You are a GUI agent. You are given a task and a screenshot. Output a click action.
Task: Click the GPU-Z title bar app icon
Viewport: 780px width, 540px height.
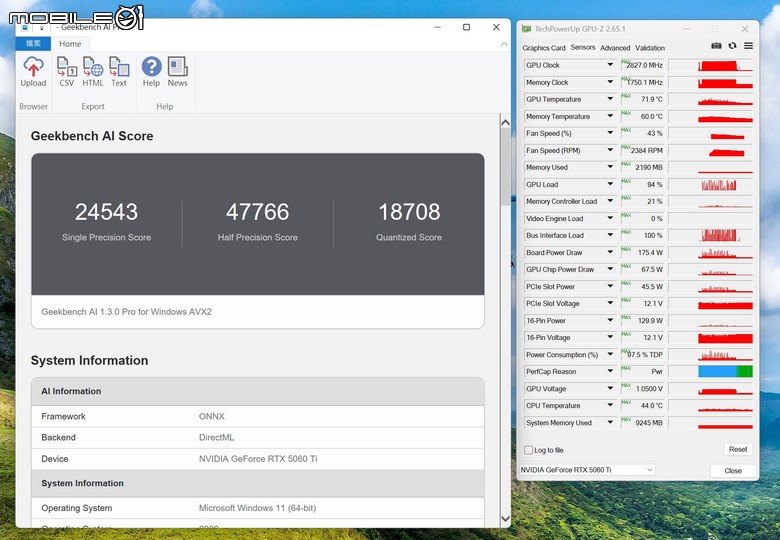coord(526,29)
